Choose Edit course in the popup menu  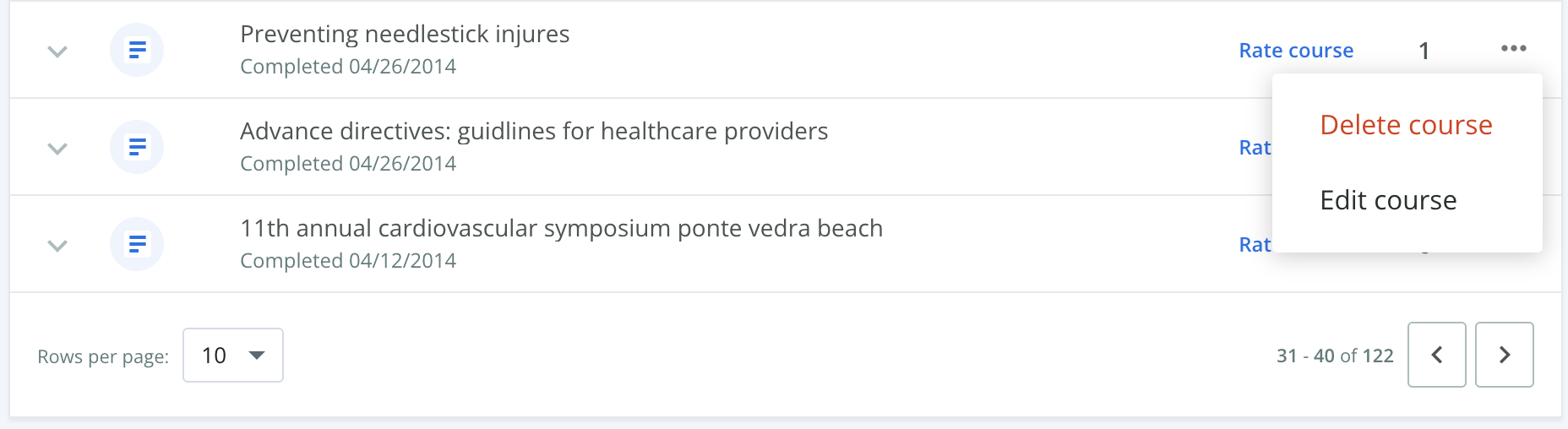[1388, 200]
